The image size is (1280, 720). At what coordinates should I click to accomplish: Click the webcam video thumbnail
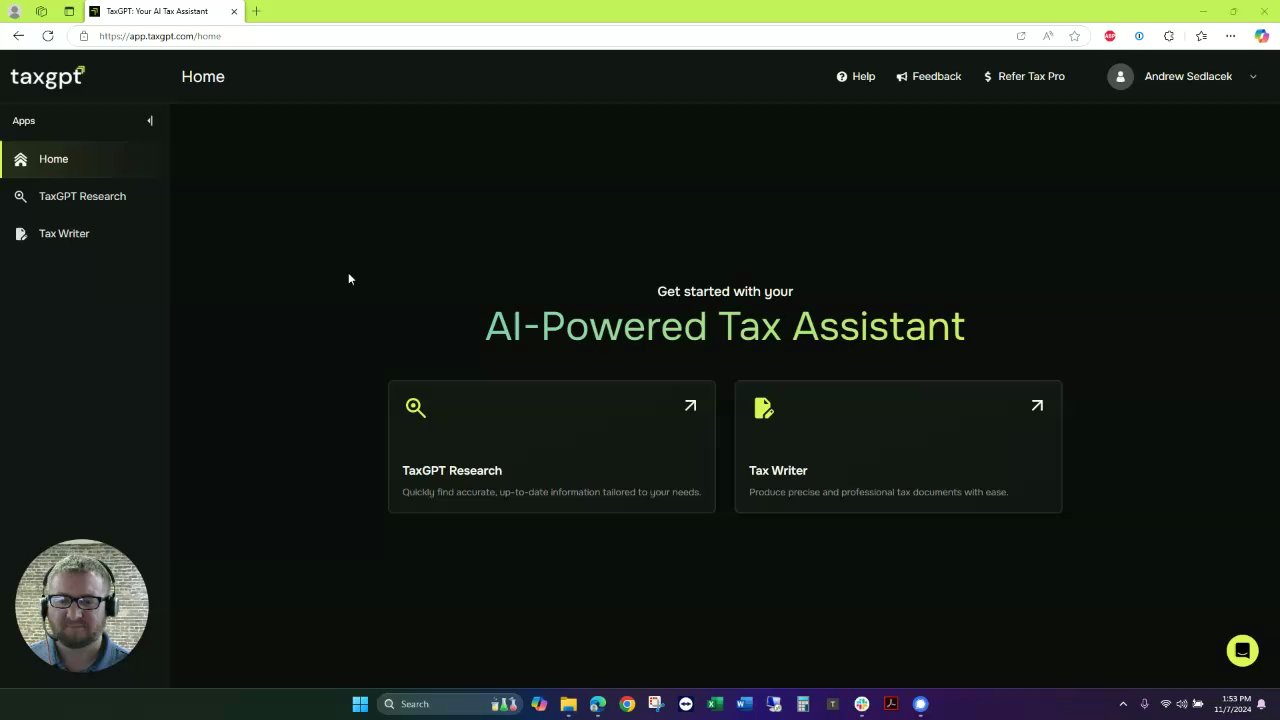tap(82, 606)
